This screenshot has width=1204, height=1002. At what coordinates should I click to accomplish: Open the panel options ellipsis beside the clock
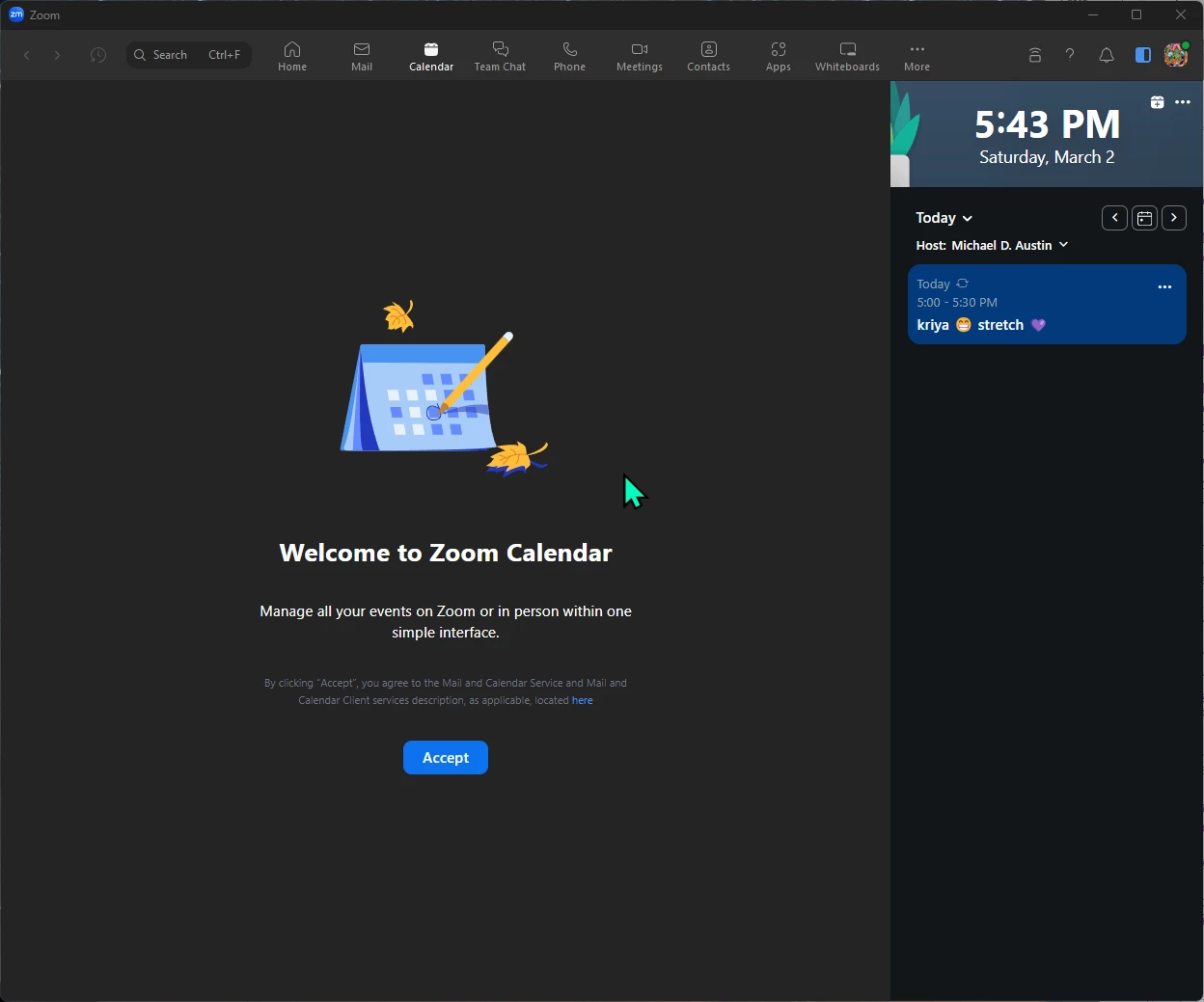(x=1183, y=102)
